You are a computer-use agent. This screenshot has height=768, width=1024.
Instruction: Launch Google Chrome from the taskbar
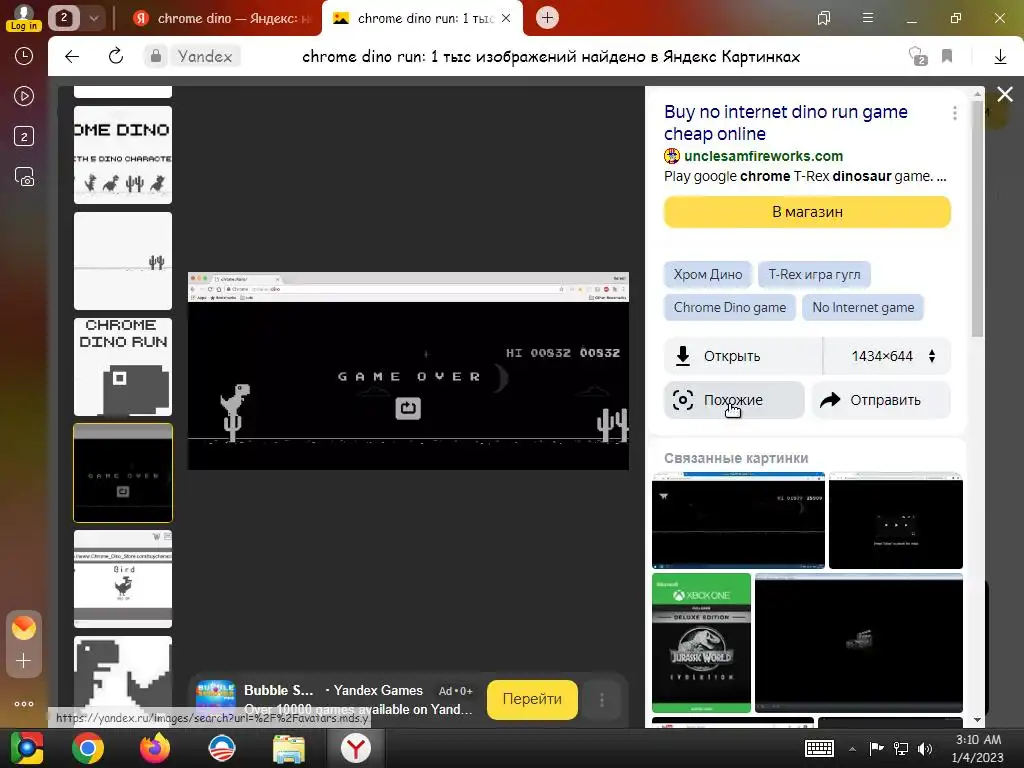tap(88, 748)
